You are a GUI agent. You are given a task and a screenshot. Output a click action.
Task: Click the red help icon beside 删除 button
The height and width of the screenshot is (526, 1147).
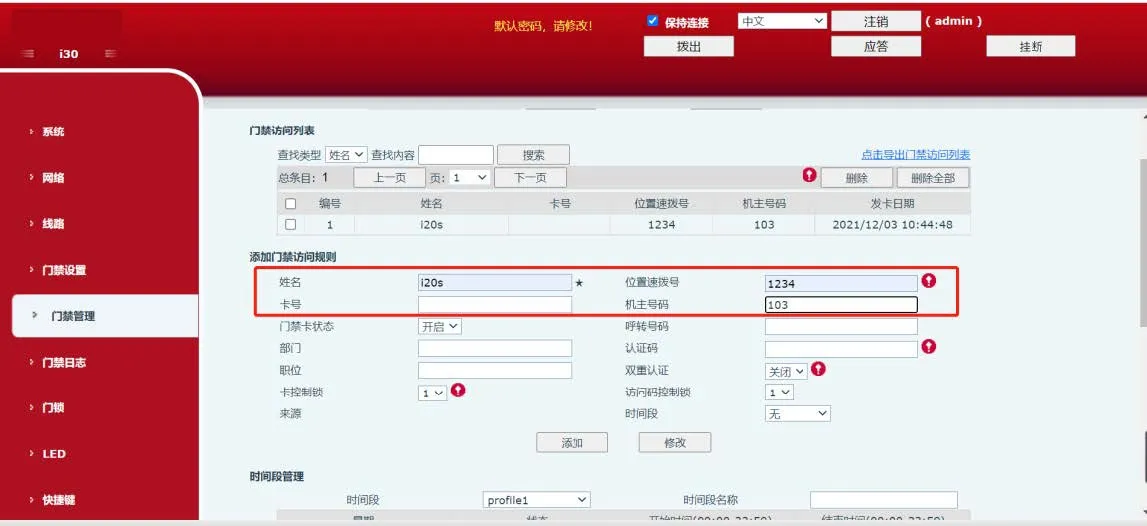coord(810,176)
